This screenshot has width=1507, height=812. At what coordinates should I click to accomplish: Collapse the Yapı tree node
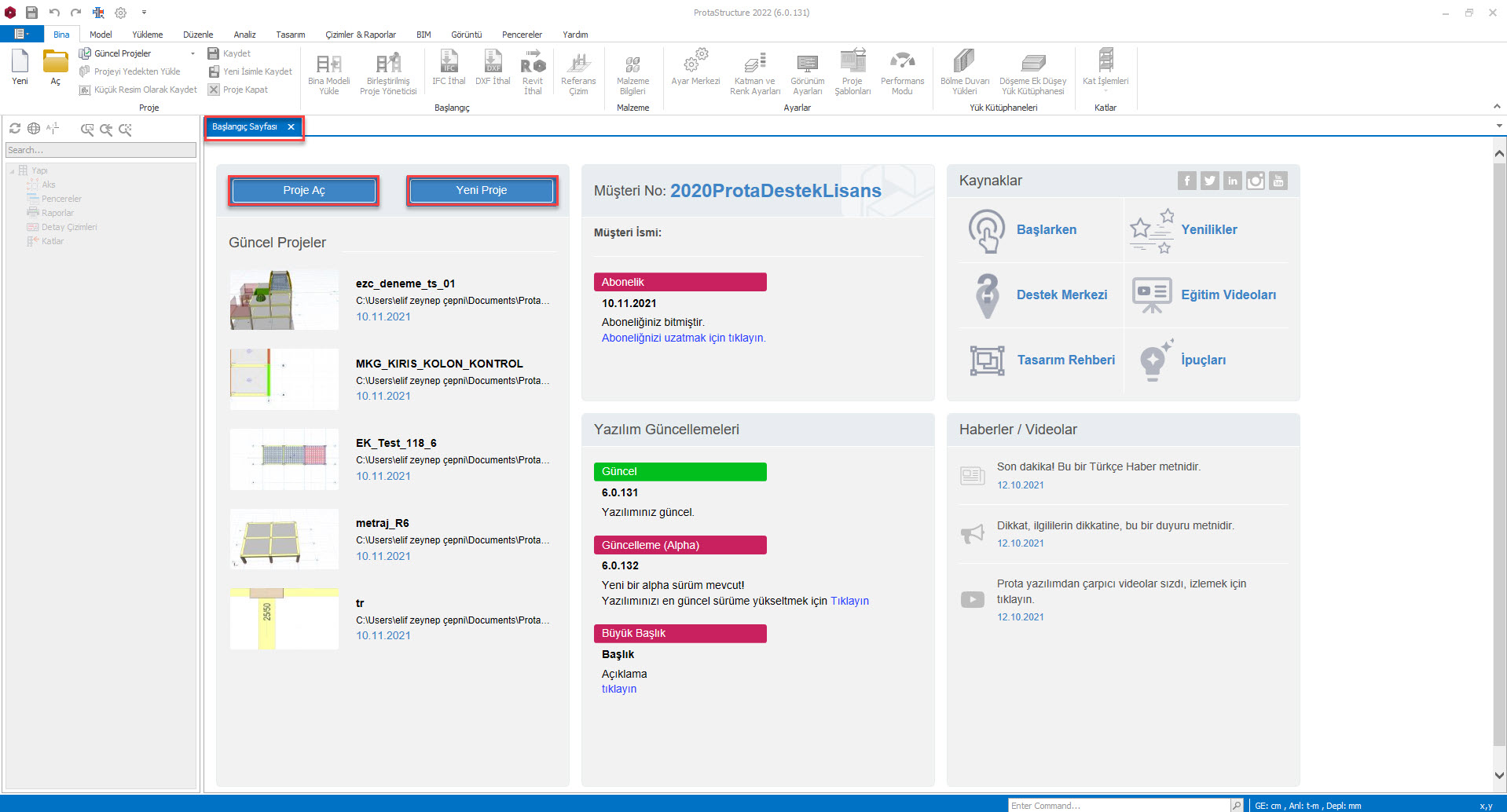(x=12, y=170)
